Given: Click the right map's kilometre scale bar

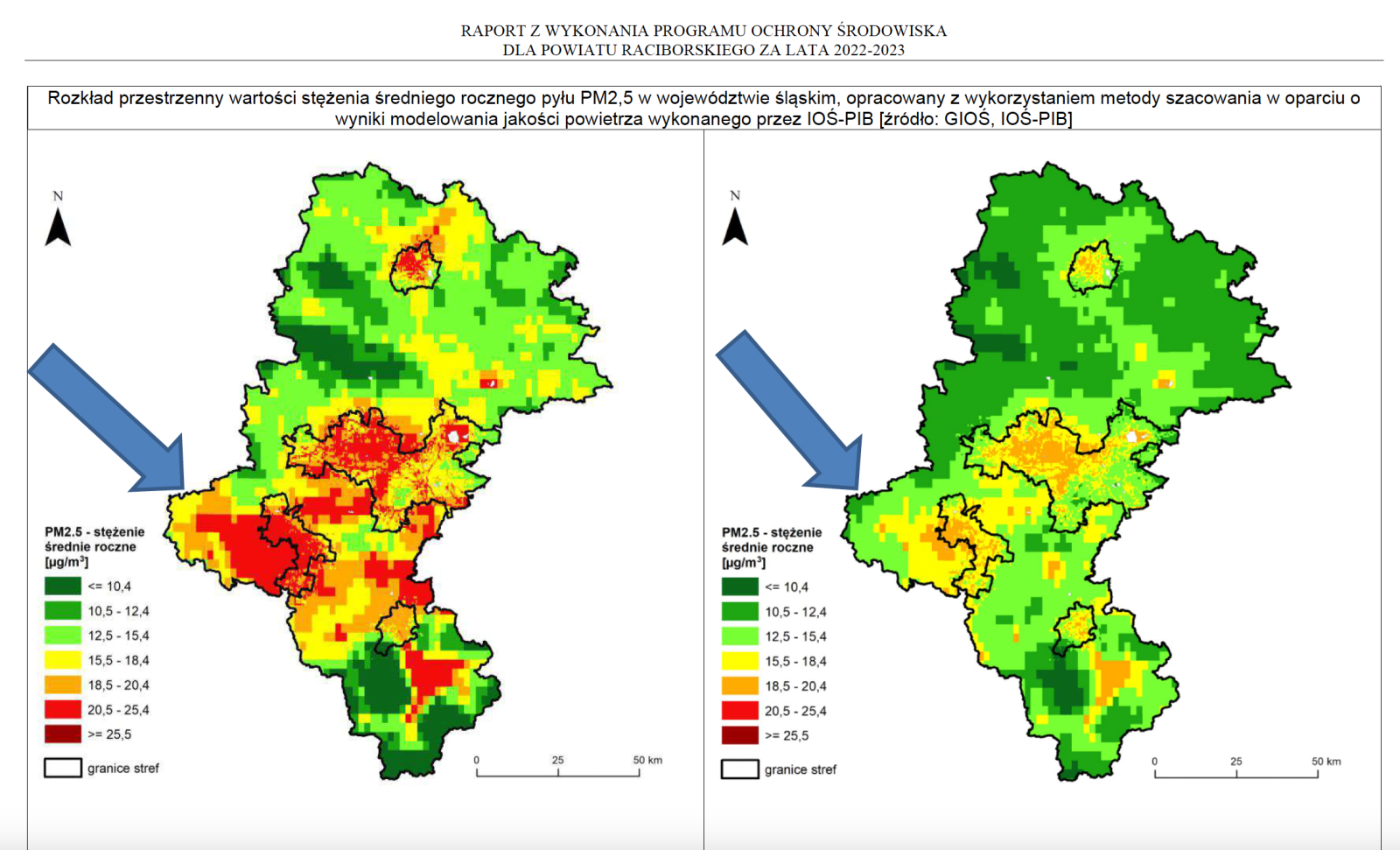Looking at the screenshot, I should [1235, 774].
